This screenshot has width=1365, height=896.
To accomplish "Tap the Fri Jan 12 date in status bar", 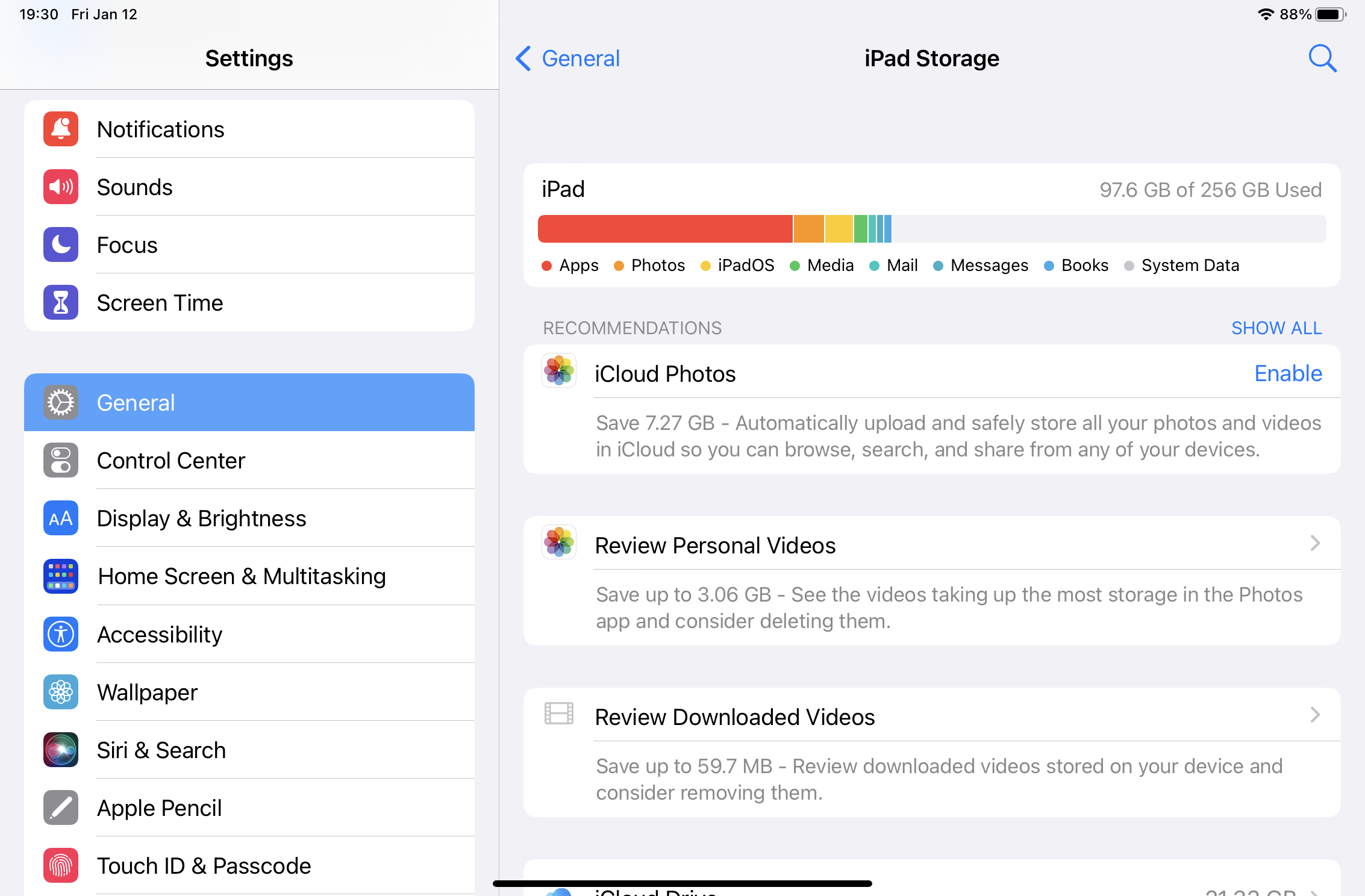I will (104, 14).
